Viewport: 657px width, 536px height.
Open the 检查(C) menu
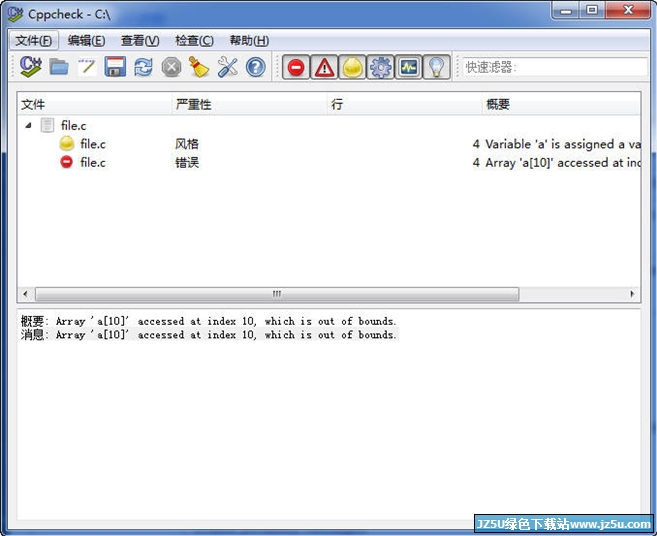click(194, 41)
